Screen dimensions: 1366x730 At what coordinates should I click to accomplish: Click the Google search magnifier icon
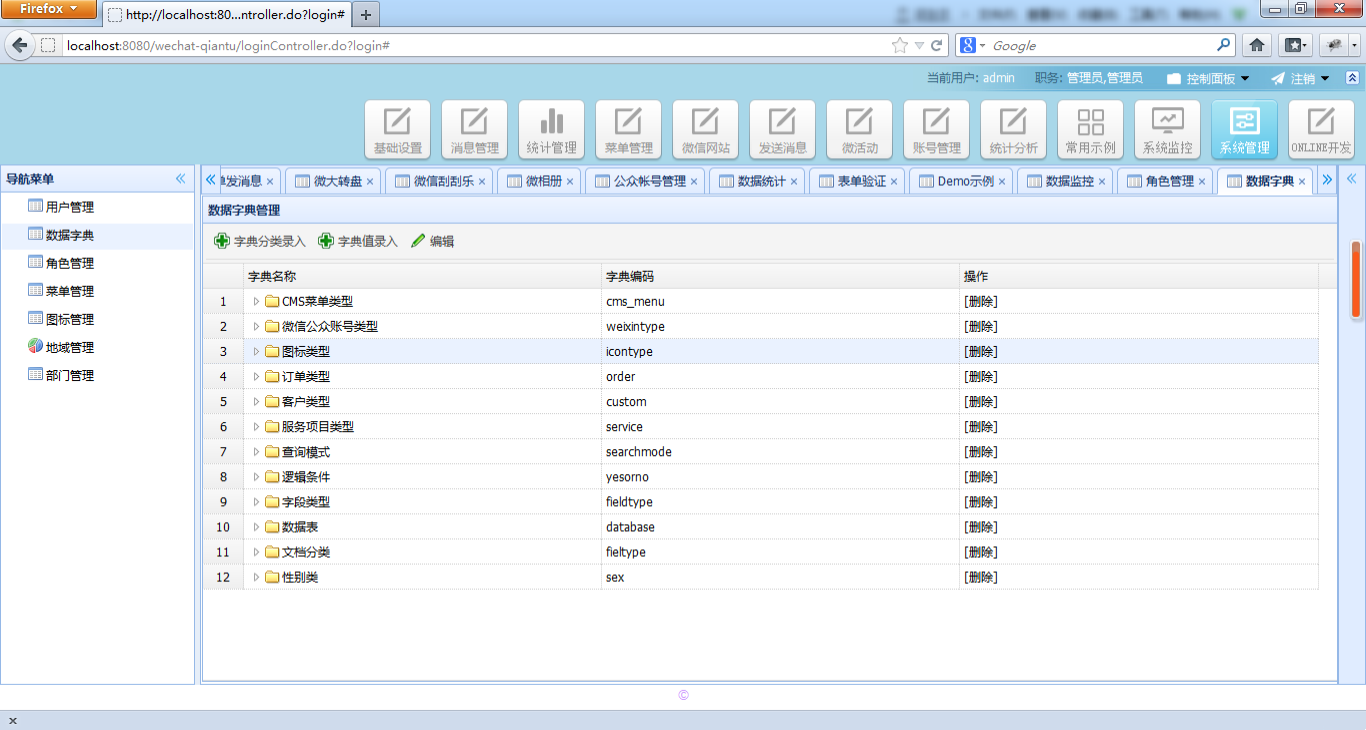(x=1223, y=45)
